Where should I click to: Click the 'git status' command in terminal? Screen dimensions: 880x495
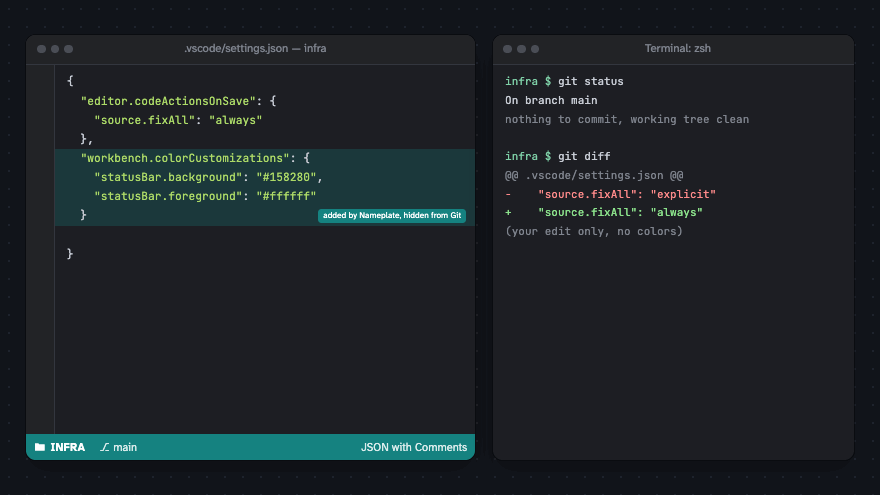point(590,81)
